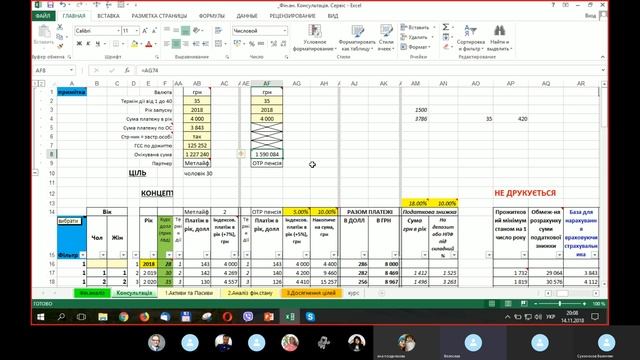Viewport: 640px width, 360px height.
Task: Open the Консультація sheet tab
Action: [x=134, y=293]
